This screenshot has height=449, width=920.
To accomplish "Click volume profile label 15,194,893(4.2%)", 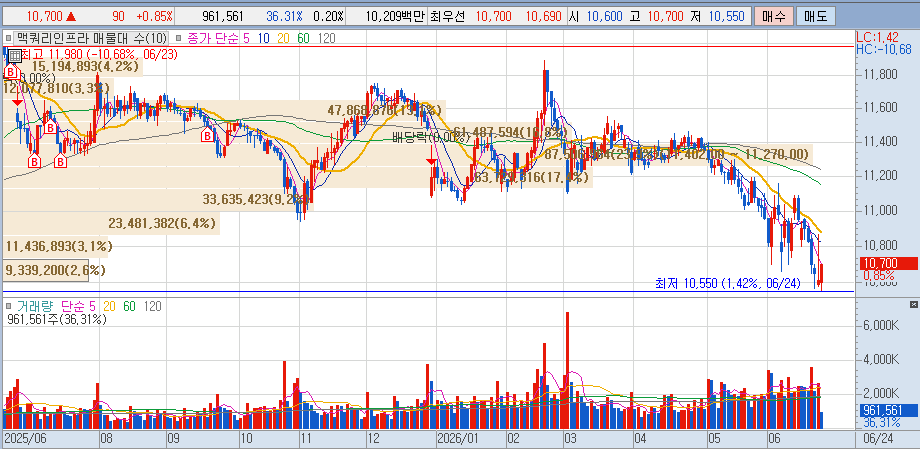I will click(x=87, y=66).
